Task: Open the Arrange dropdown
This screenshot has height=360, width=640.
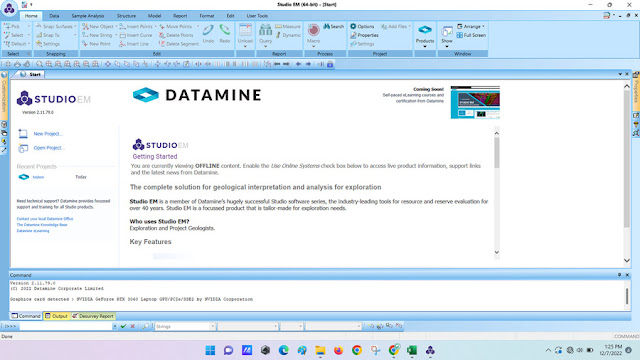Action: point(471,27)
